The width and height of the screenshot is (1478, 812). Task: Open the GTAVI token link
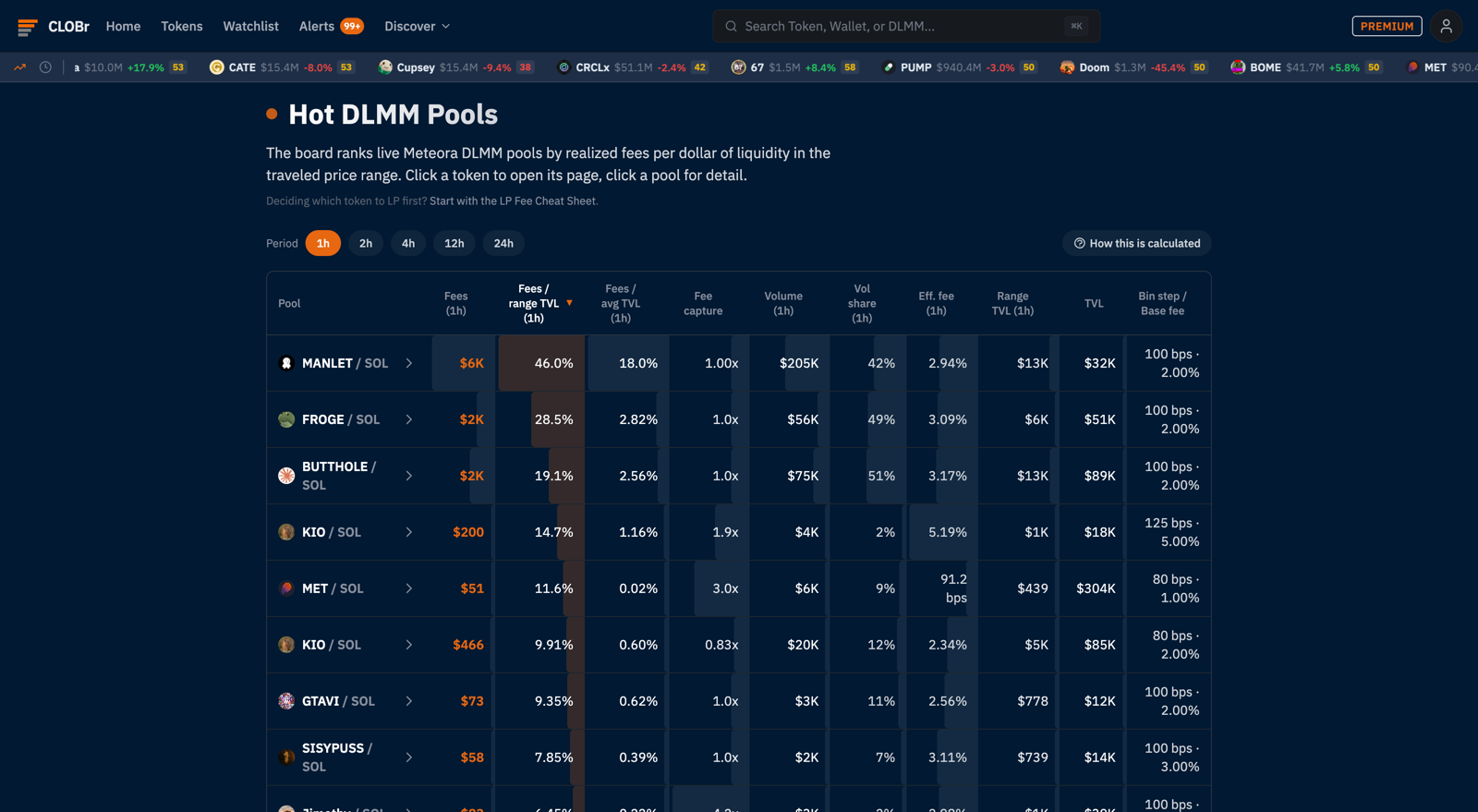click(x=321, y=701)
